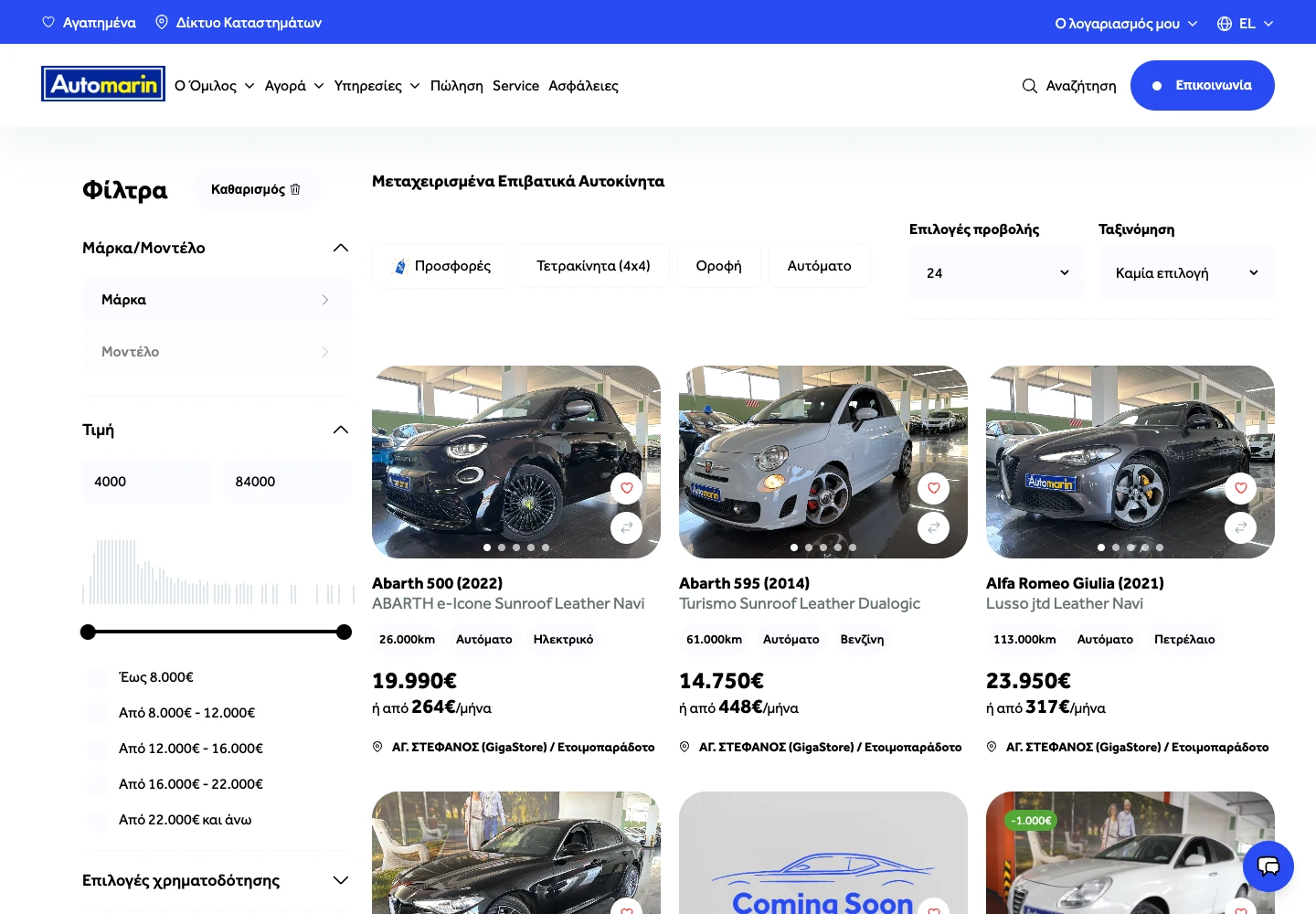Image resolution: width=1316 pixels, height=914 pixels.
Task: Compare the Alfa Romeo Giulia with arrows icon
Action: 1241,527
